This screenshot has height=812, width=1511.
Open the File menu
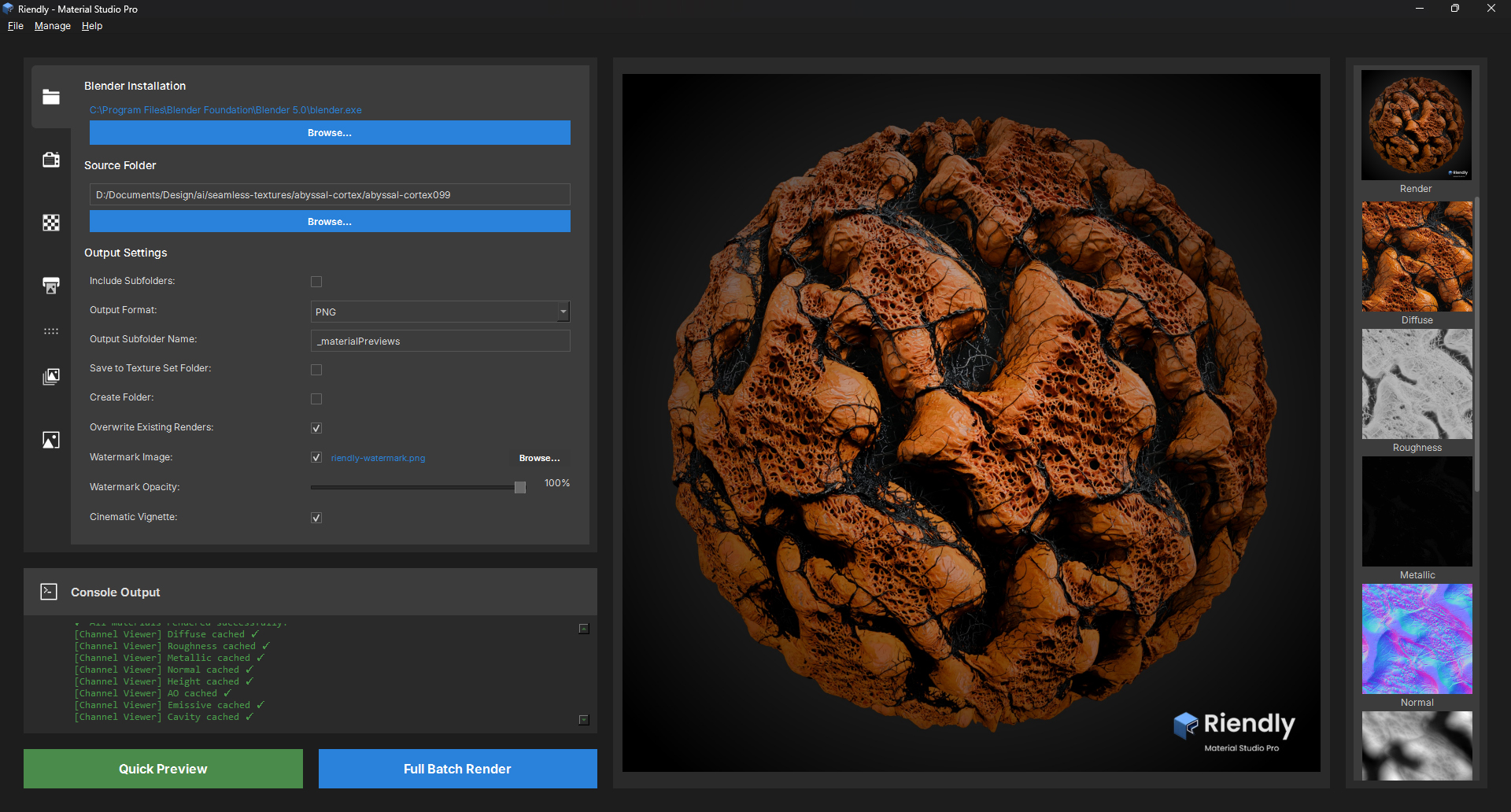(x=16, y=26)
